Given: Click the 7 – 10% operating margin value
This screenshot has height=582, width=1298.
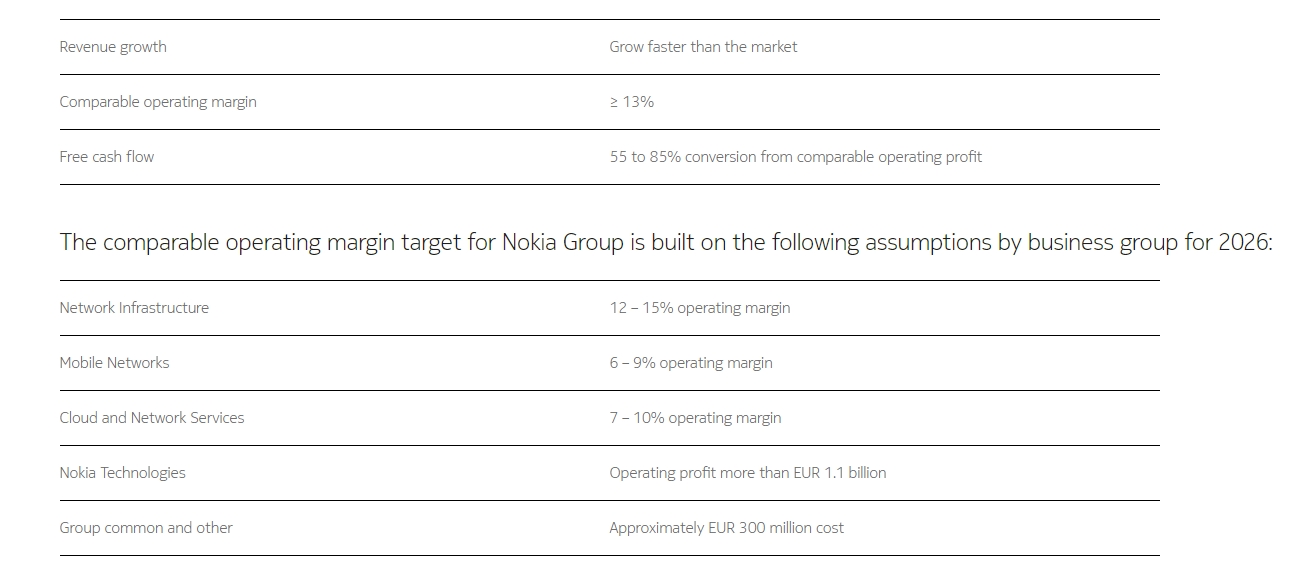Looking at the screenshot, I should pos(695,418).
